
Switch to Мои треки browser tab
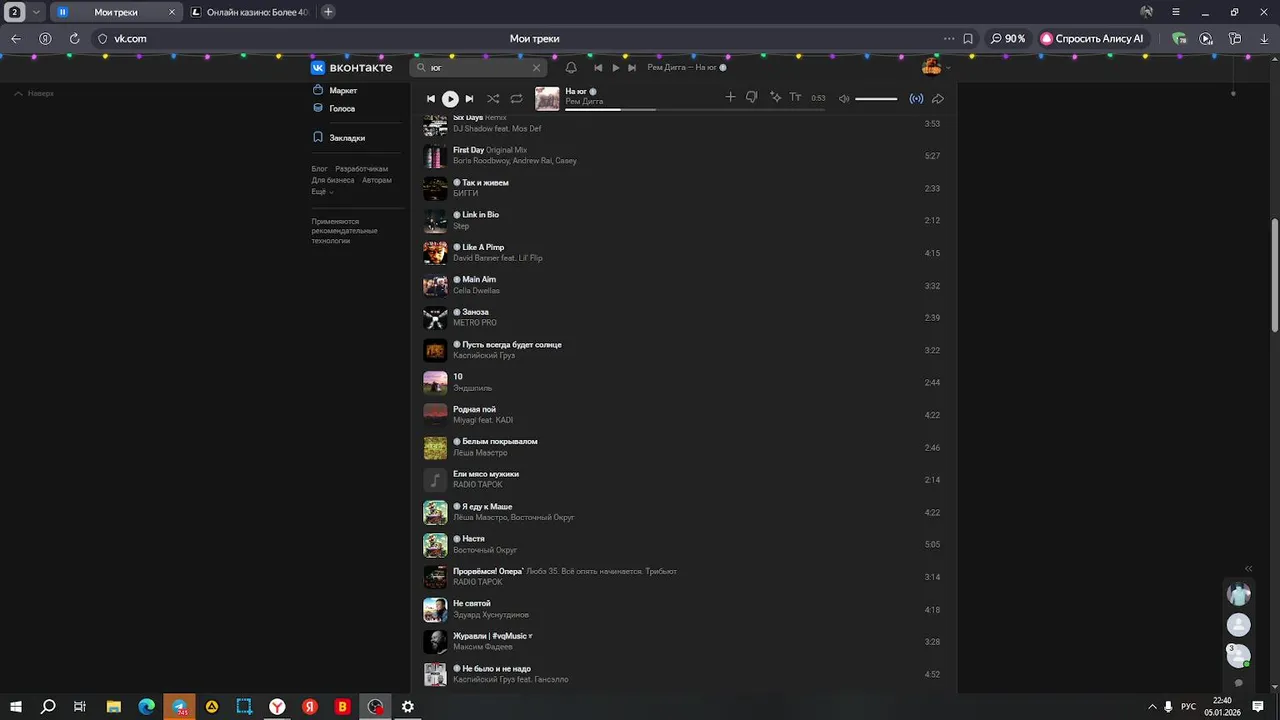(116, 12)
